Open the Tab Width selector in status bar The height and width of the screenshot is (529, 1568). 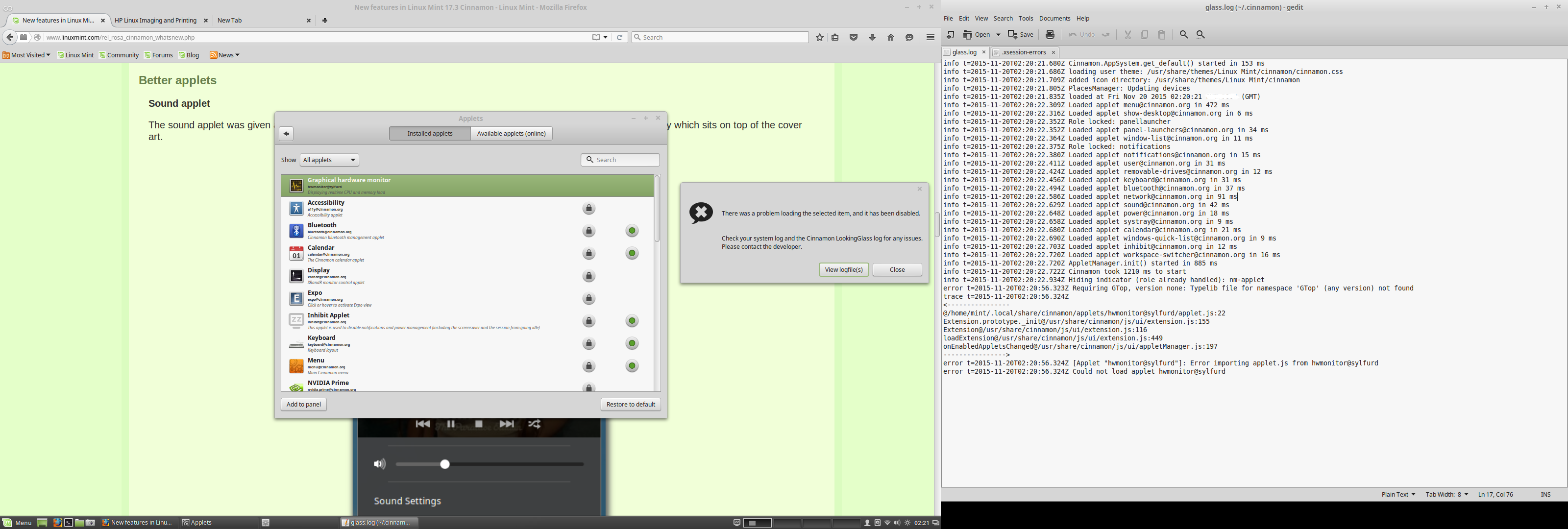point(1447,494)
